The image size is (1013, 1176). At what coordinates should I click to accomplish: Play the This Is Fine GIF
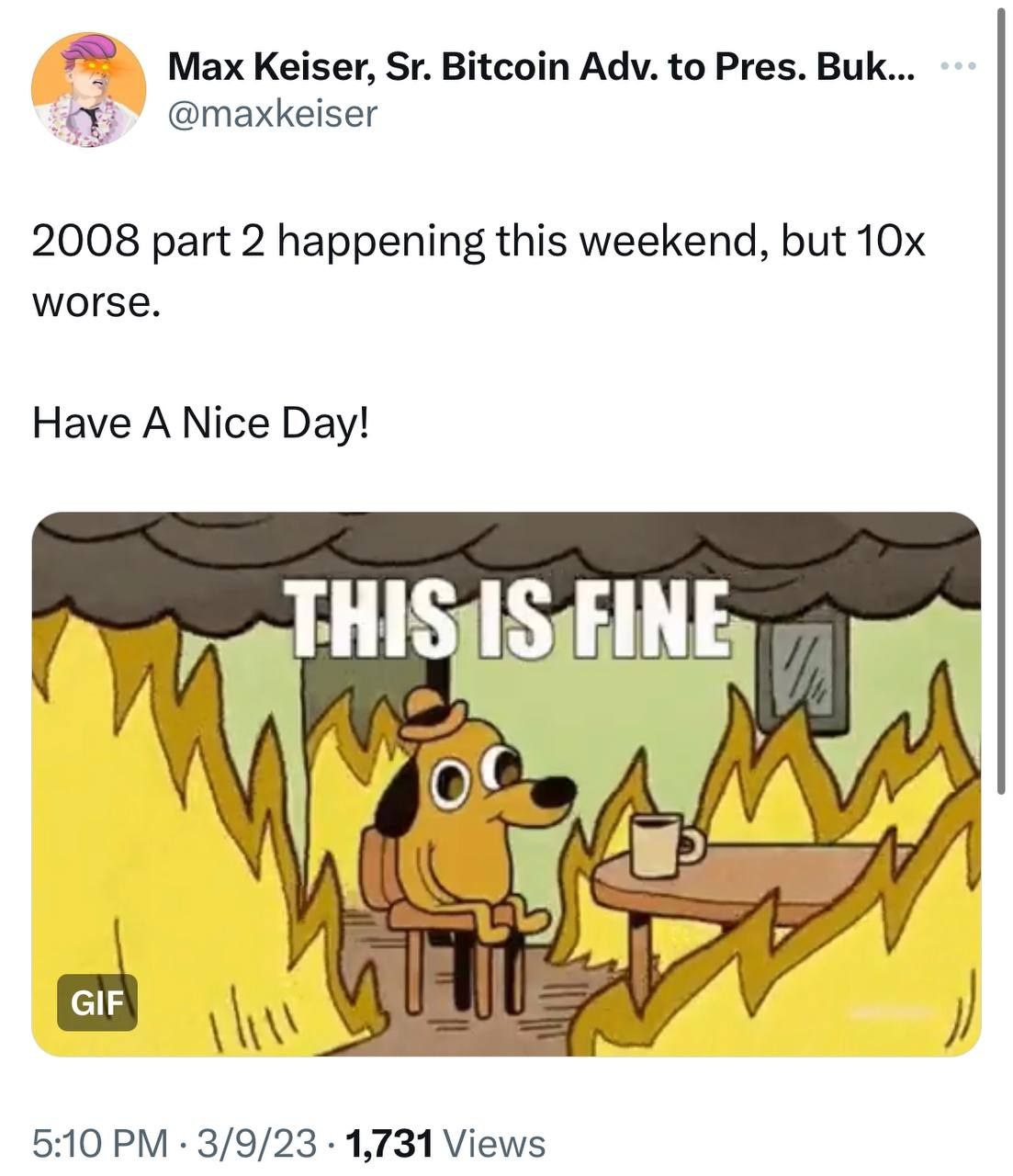506,784
